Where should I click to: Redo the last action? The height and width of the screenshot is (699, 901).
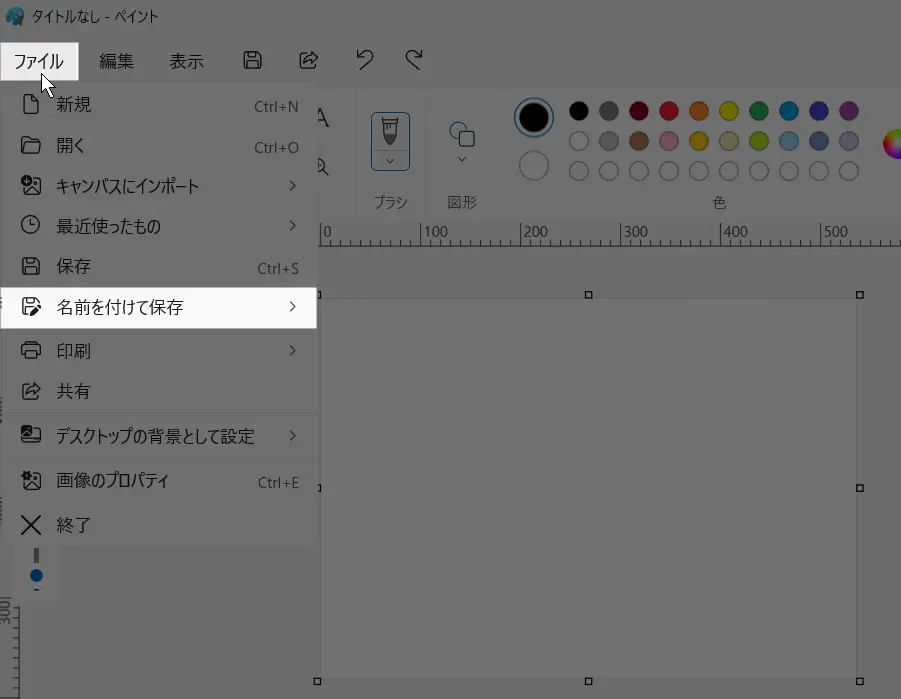pyautogui.click(x=414, y=60)
